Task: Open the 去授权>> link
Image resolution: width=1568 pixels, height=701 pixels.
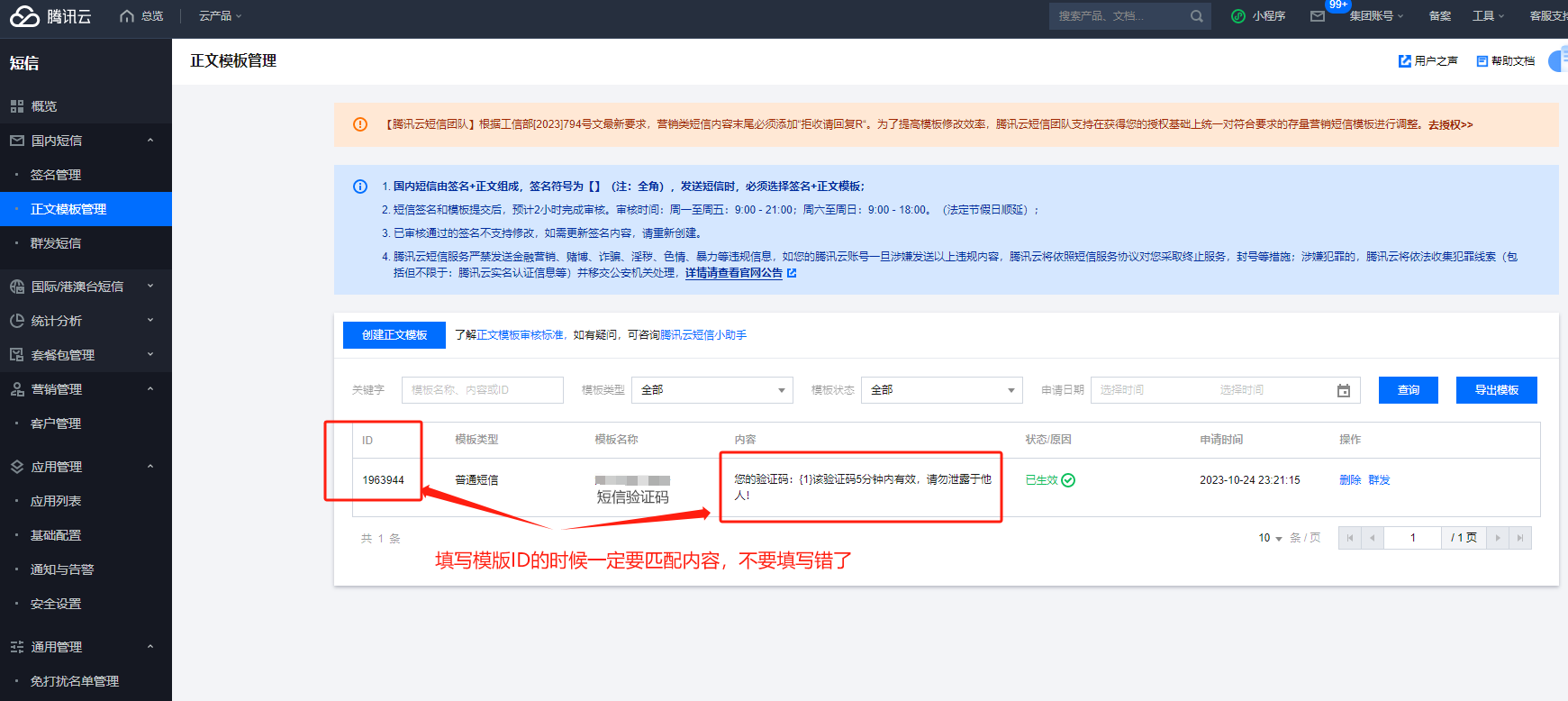Action: (1450, 125)
